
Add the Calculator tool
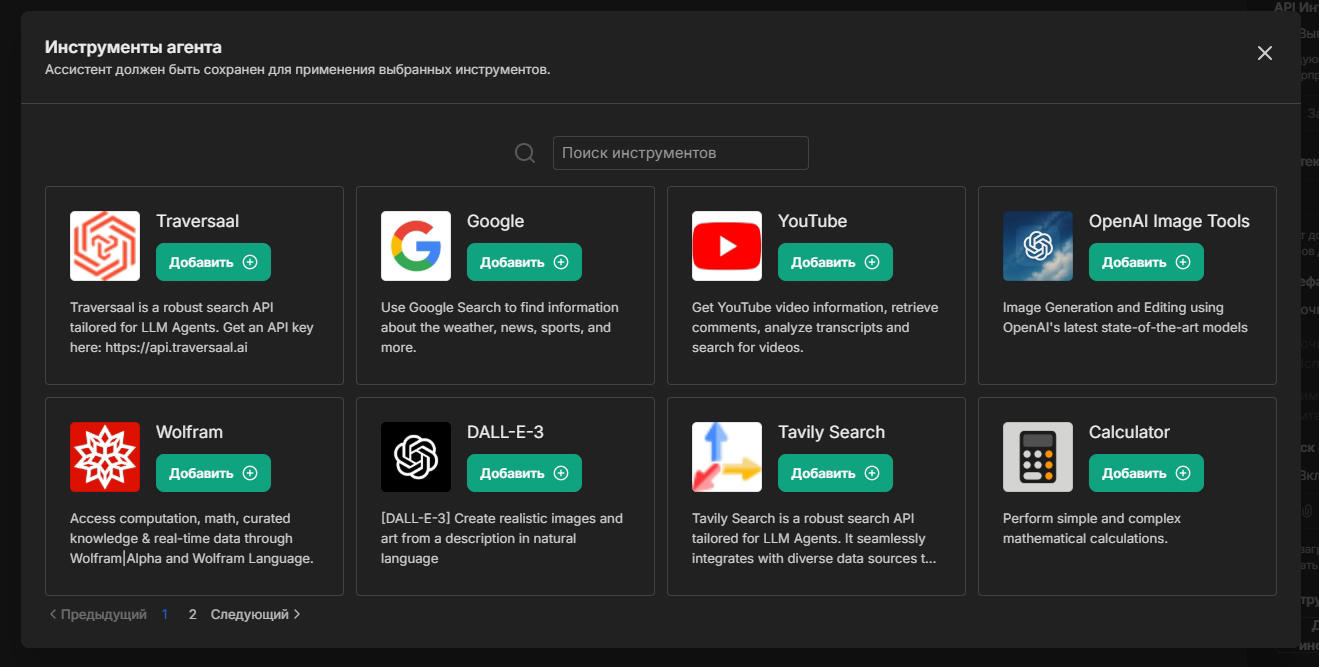[x=1146, y=473]
